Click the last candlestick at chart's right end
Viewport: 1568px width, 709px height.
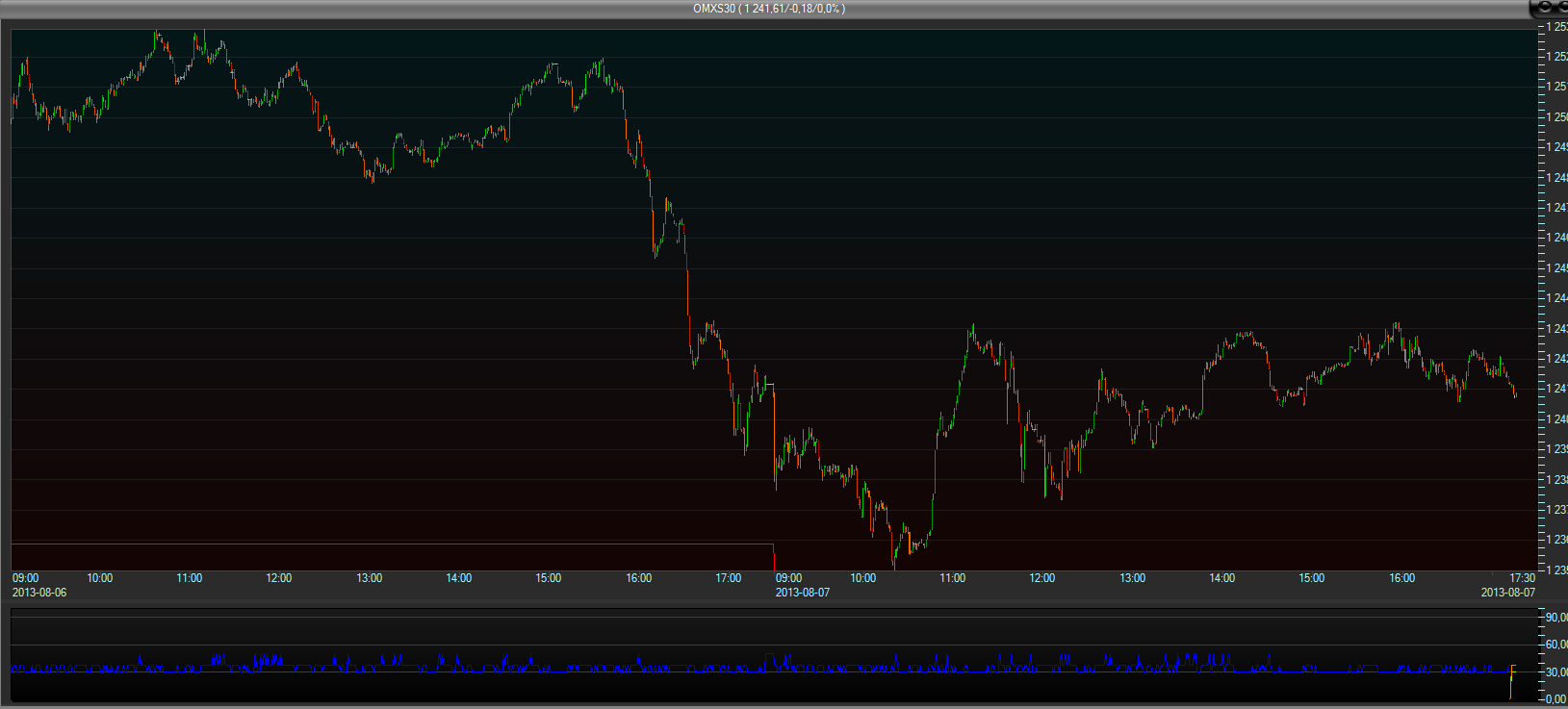pos(1515,392)
